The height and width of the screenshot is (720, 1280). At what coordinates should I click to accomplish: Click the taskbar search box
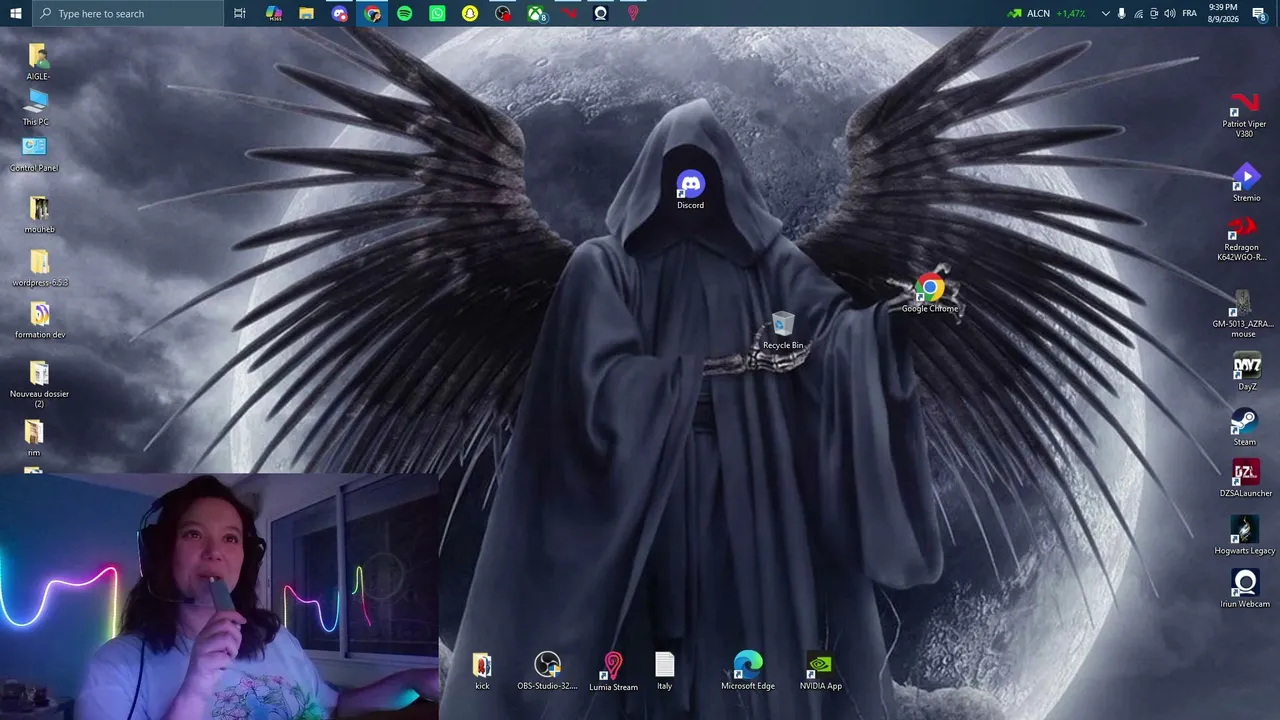pos(127,13)
